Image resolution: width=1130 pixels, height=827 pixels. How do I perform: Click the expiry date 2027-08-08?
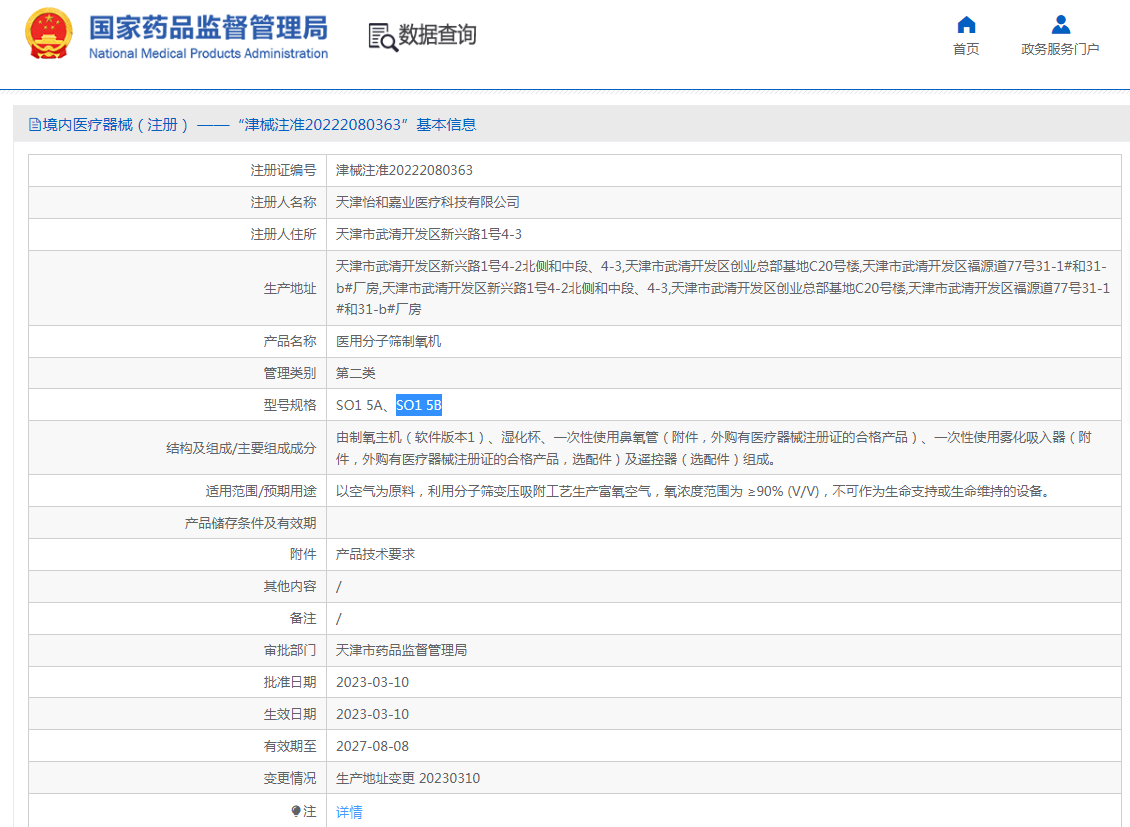pos(373,746)
